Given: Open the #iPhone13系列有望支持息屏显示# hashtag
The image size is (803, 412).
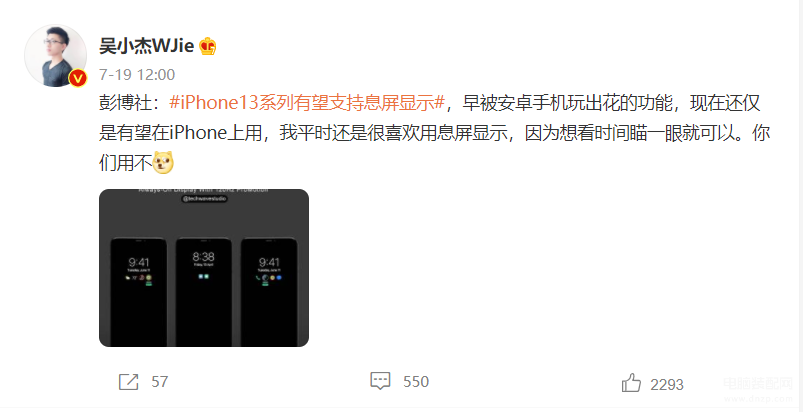Looking at the screenshot, I should pos(306,104).
